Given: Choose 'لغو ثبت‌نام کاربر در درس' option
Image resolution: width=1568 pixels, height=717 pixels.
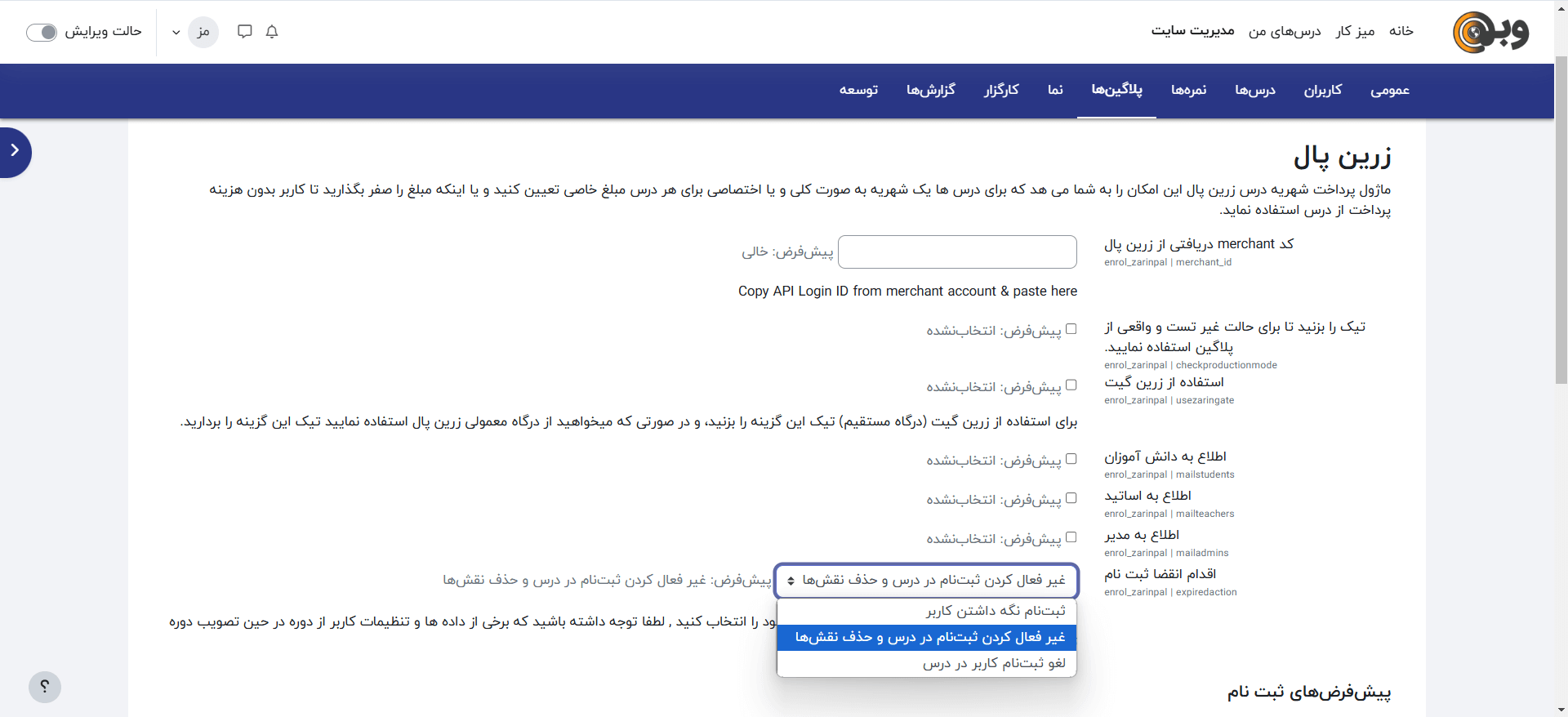Looking at the screenshot, I should tap(926, 663).
